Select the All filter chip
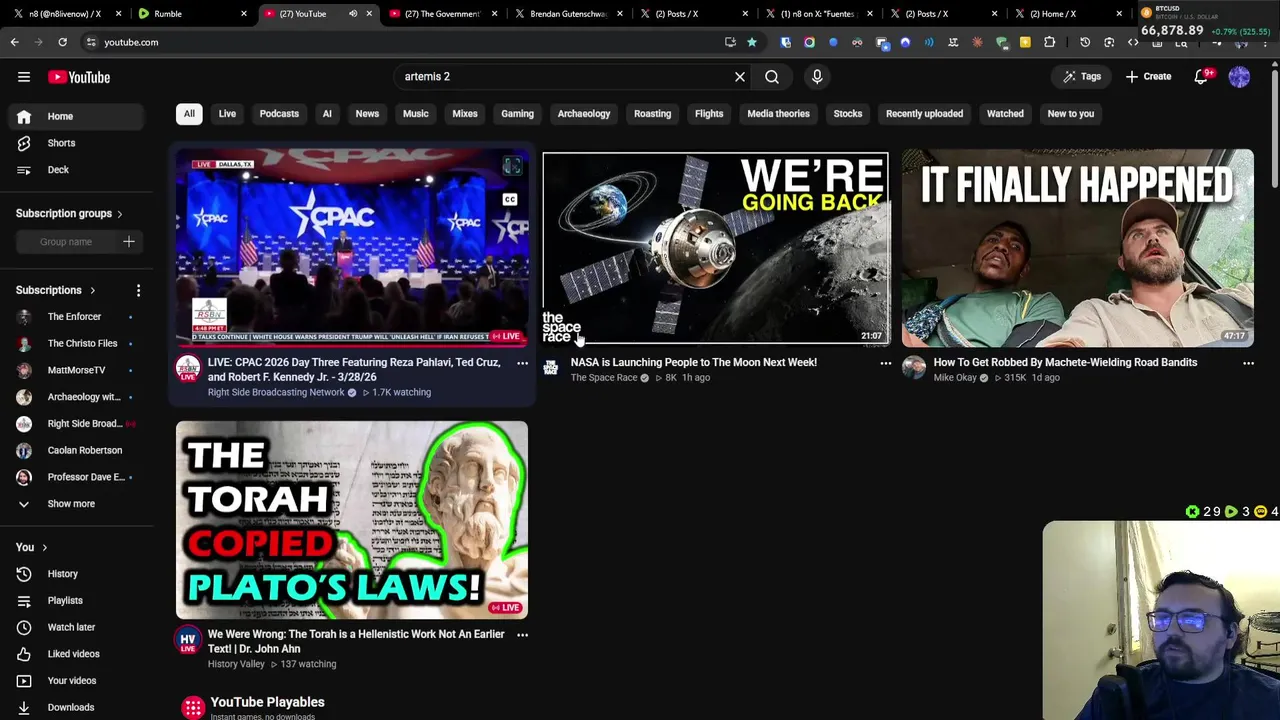This screenshot has width=1280, height=720. (189, 114)
